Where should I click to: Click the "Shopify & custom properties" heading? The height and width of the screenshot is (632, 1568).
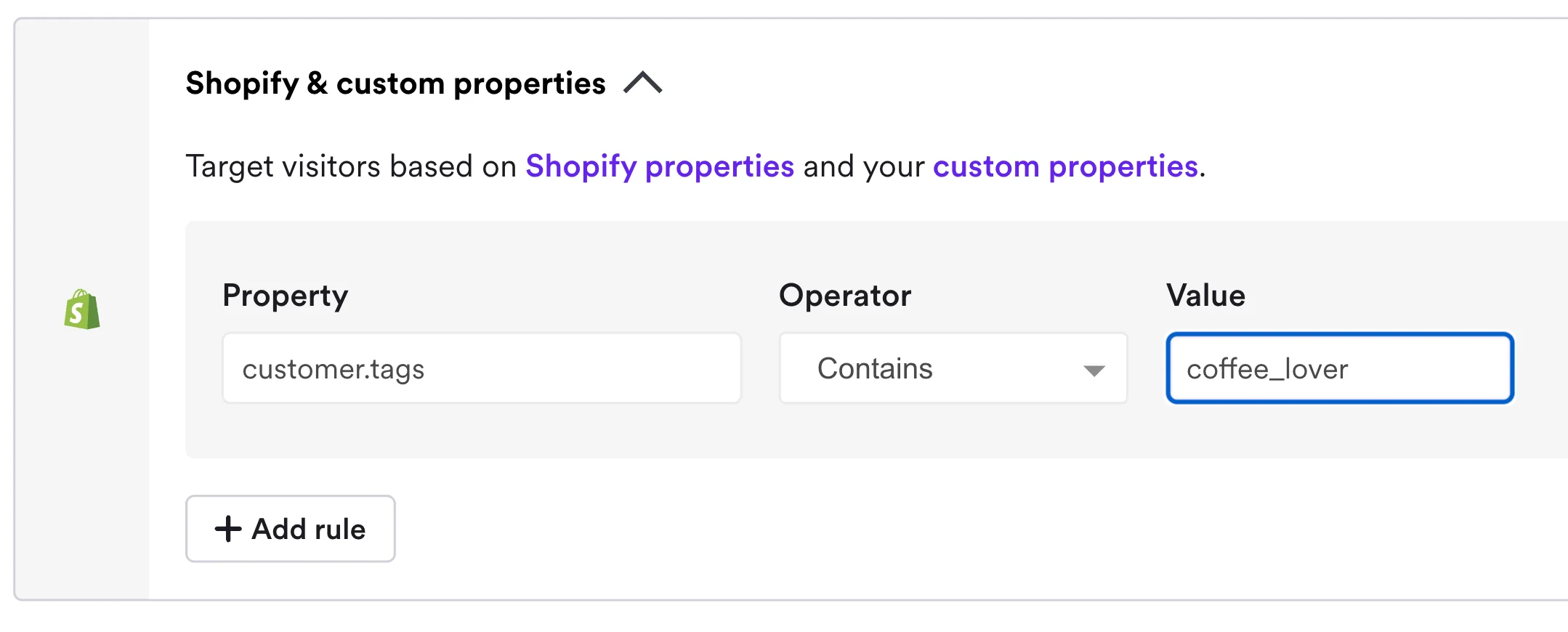pyautogui.click(x=395, y=84)
